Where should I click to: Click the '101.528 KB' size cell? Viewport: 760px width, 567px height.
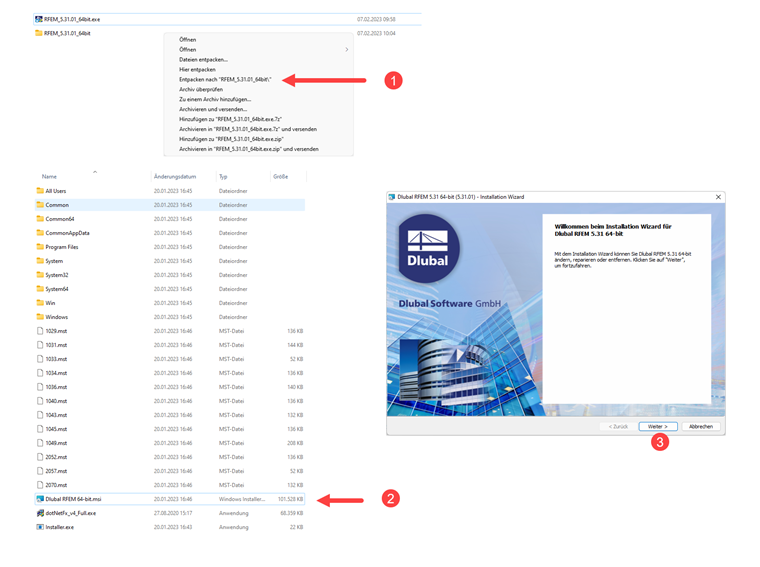[290, 499]
